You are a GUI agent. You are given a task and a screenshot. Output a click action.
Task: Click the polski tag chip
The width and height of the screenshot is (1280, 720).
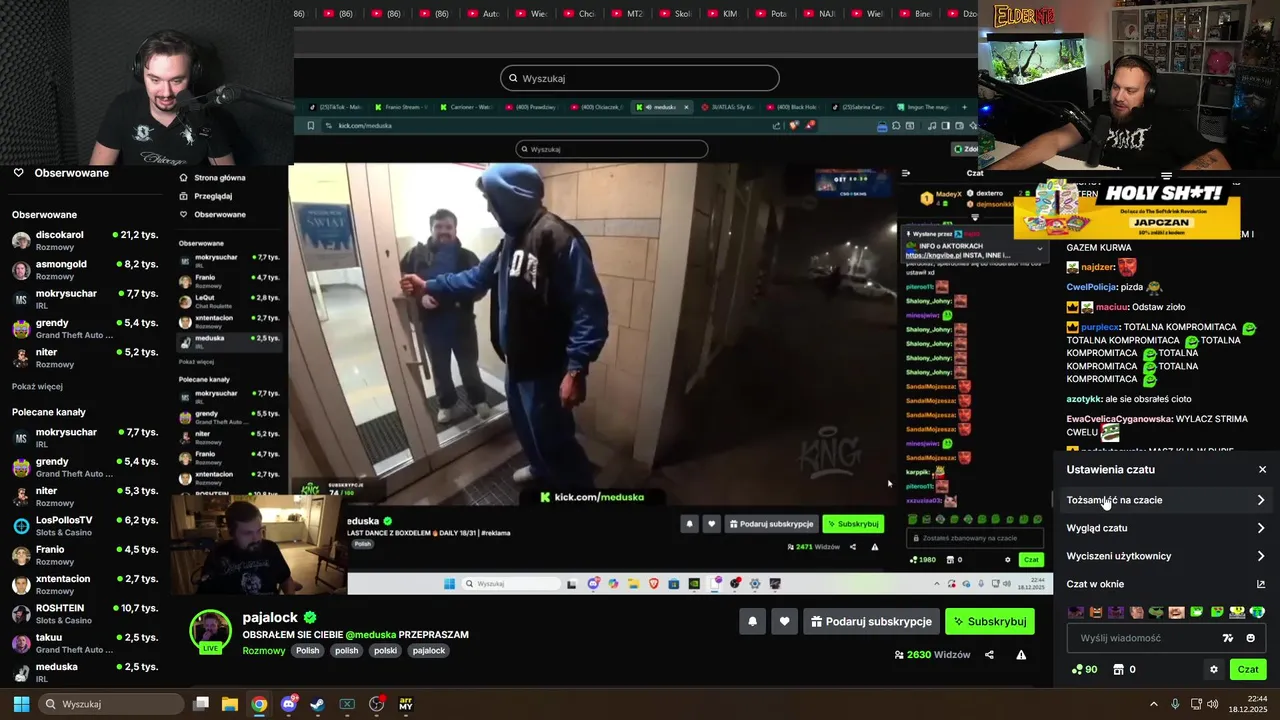click(x=385, y=651)
